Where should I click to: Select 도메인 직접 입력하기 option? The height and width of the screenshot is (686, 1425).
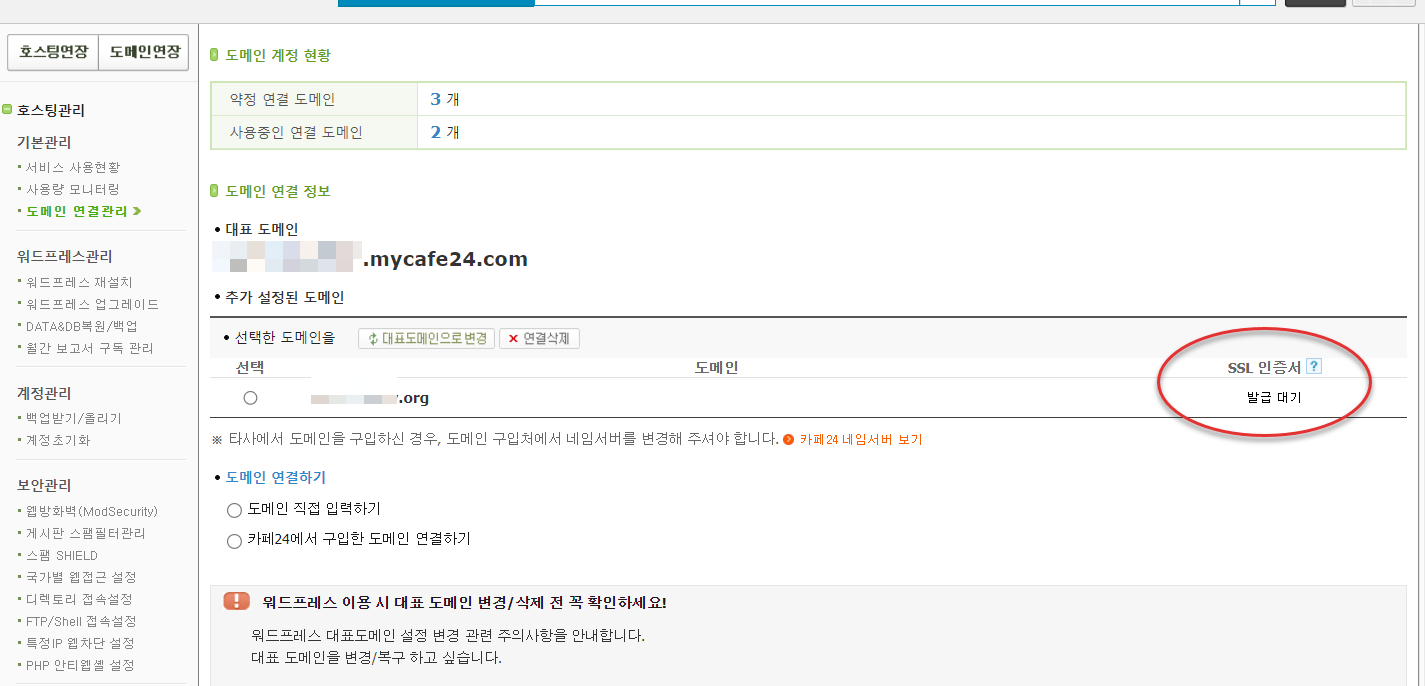pyautogui.click(x=233, y=510)
